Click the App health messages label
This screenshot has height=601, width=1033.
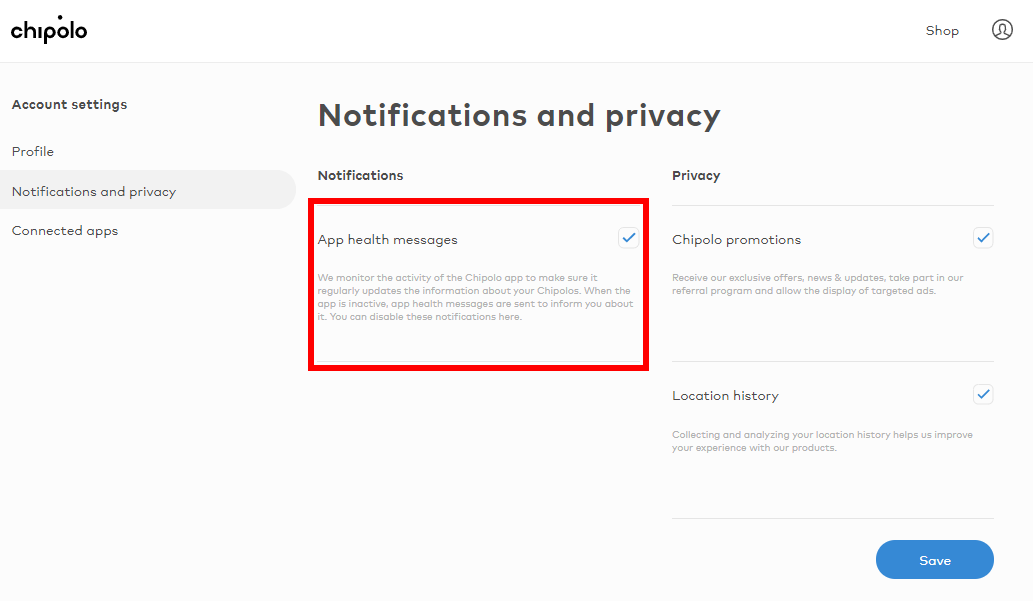[x=387, y=240]
